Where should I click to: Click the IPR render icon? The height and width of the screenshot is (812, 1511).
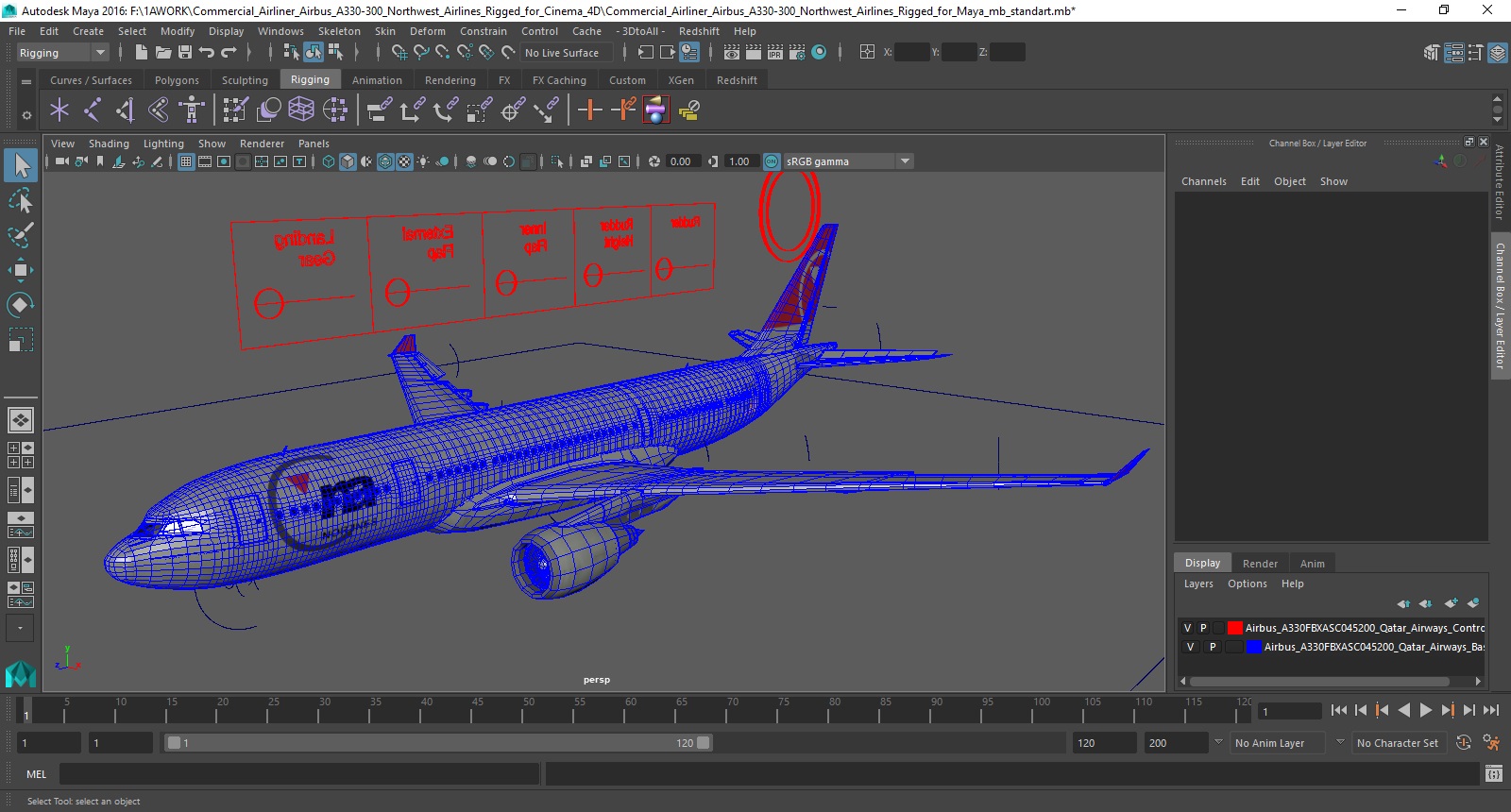[775, 52]
